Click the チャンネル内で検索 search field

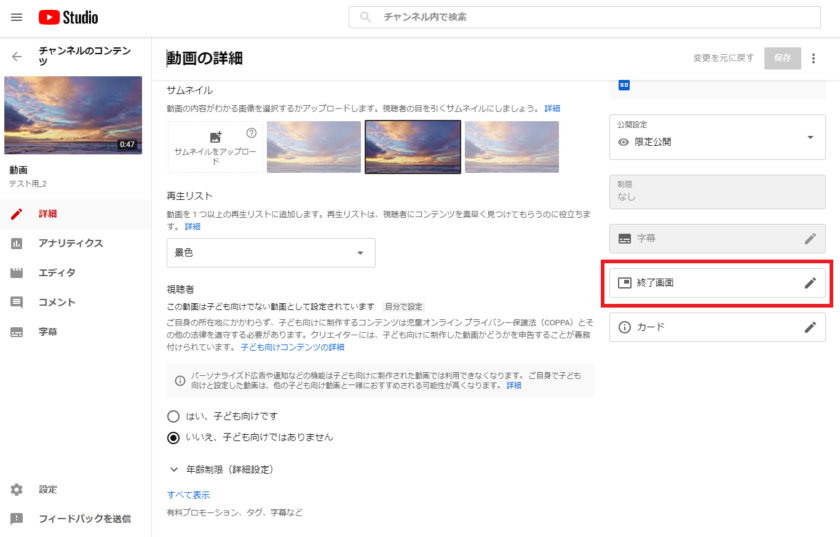[590, 17]
